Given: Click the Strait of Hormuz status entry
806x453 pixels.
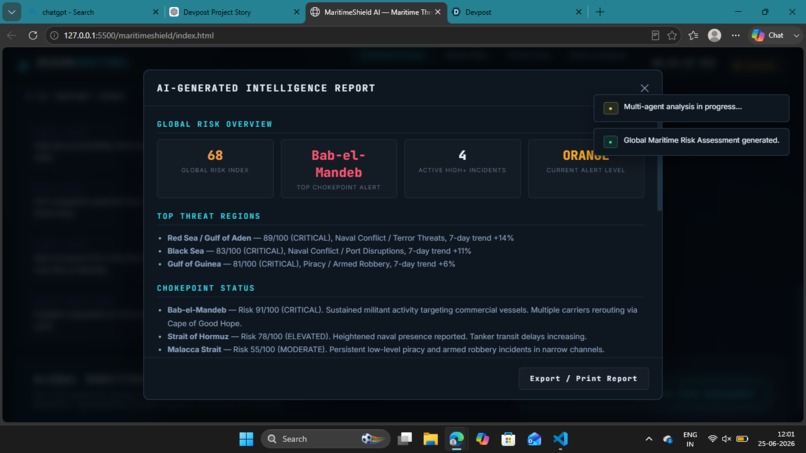Looking at the screenshot, I should tap(377, 336).
